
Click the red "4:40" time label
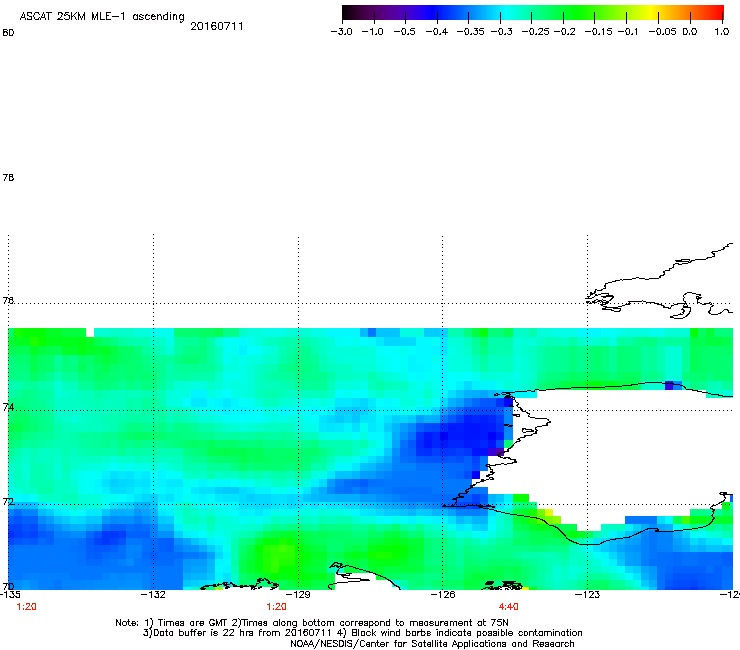click(x=508, y=607)
